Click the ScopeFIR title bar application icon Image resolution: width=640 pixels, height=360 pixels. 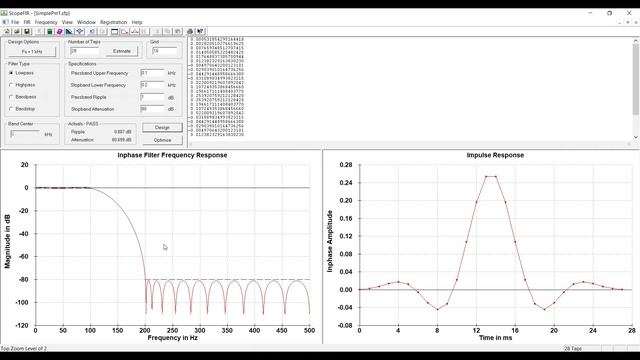point(4,13)
